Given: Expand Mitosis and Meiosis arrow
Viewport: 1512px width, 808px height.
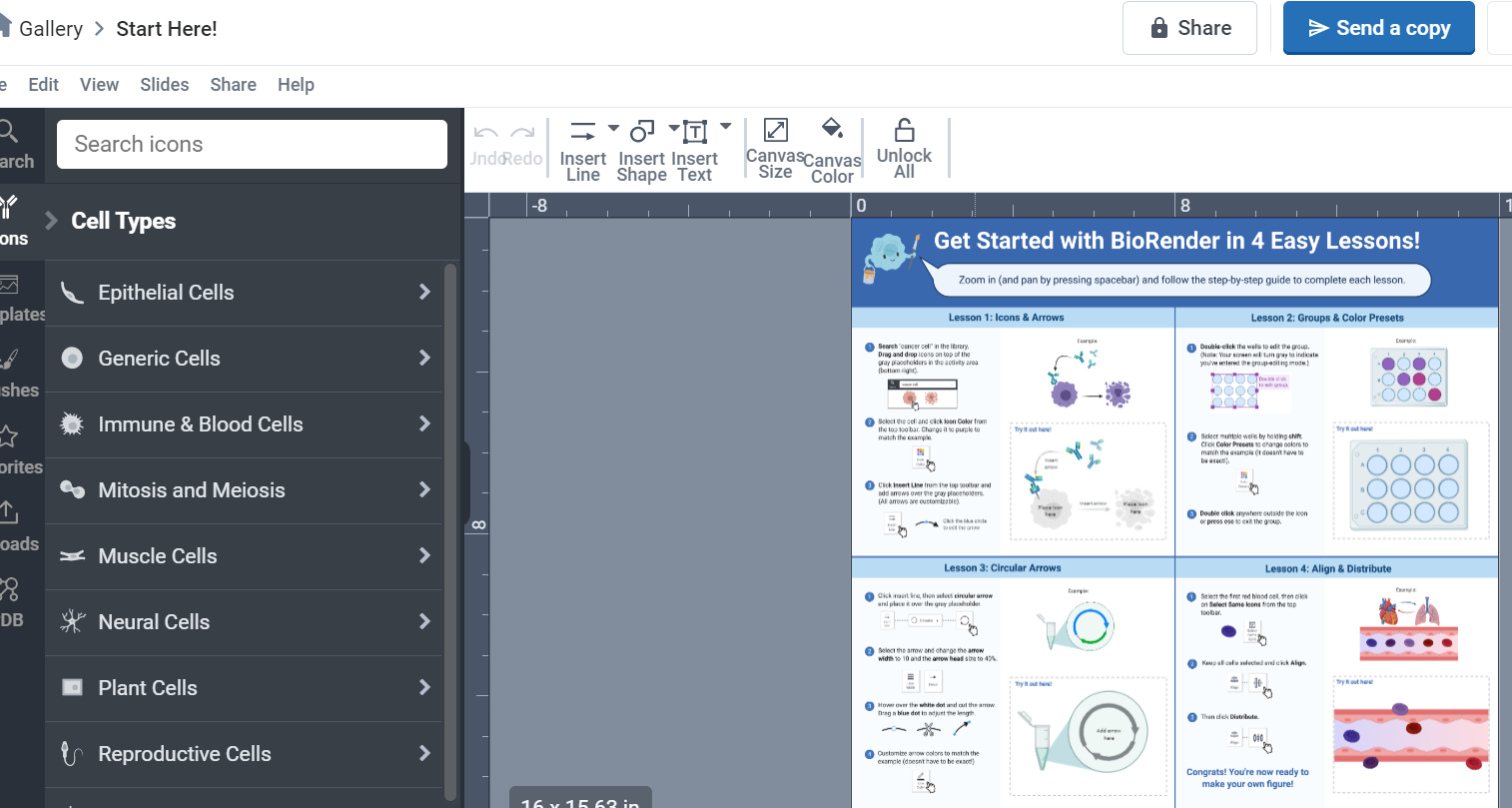Looking at the screenshot, I should click(424, 489).
